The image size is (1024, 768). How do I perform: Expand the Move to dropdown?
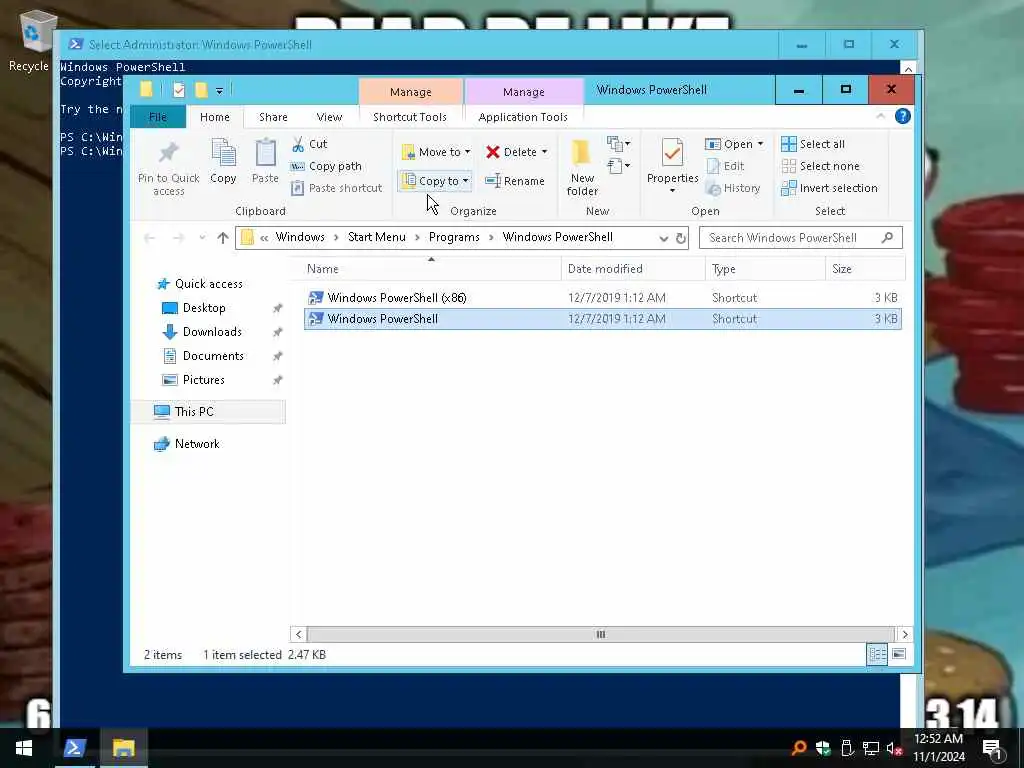click(x=468, y=152)
